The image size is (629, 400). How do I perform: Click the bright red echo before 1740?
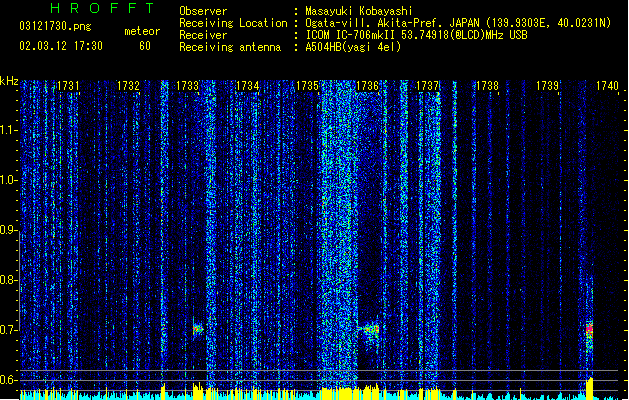[x=589, y=330]
